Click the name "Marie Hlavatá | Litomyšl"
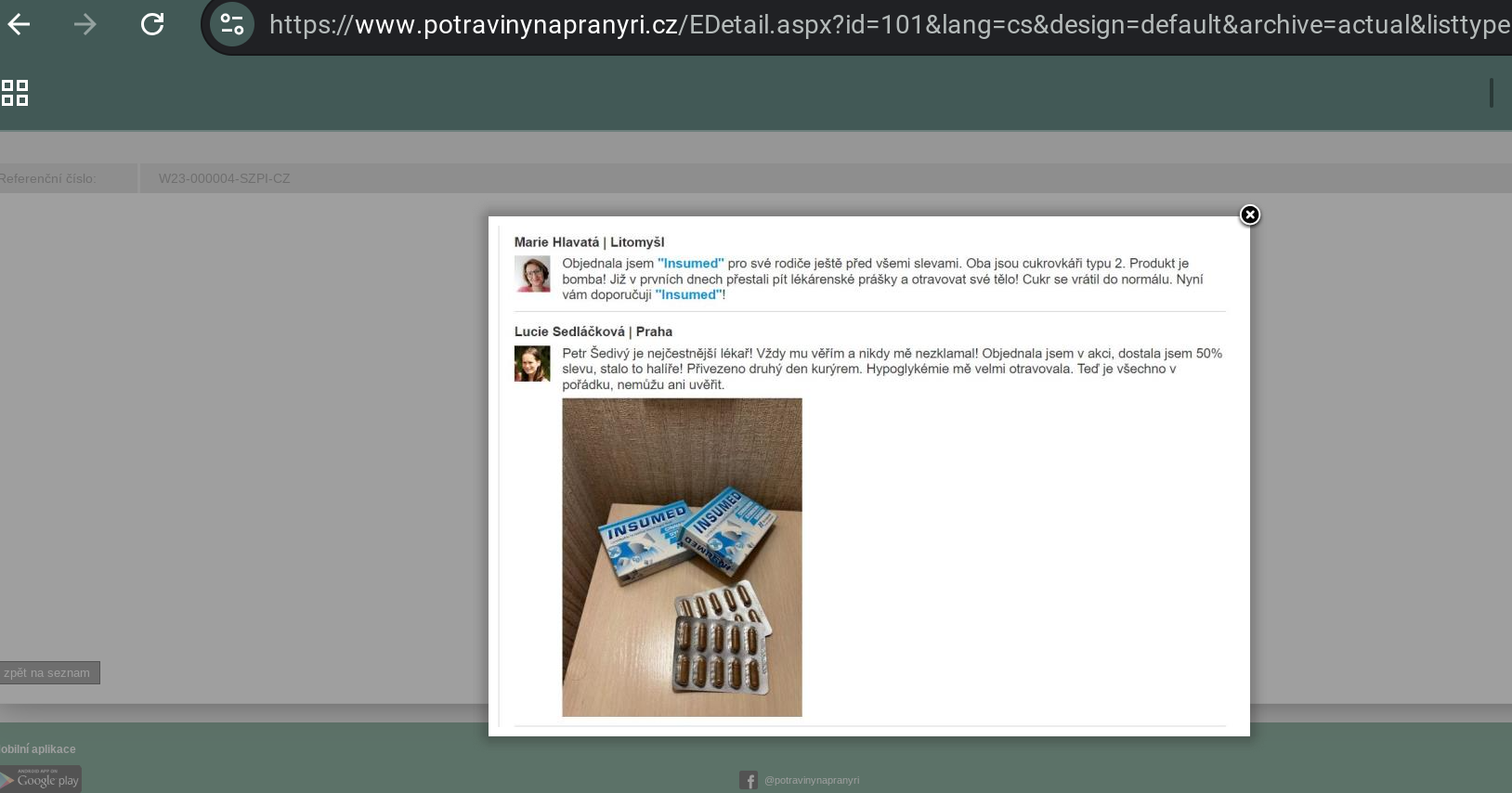The width and height of the screenshot is (1512, 793). (589, 242)
